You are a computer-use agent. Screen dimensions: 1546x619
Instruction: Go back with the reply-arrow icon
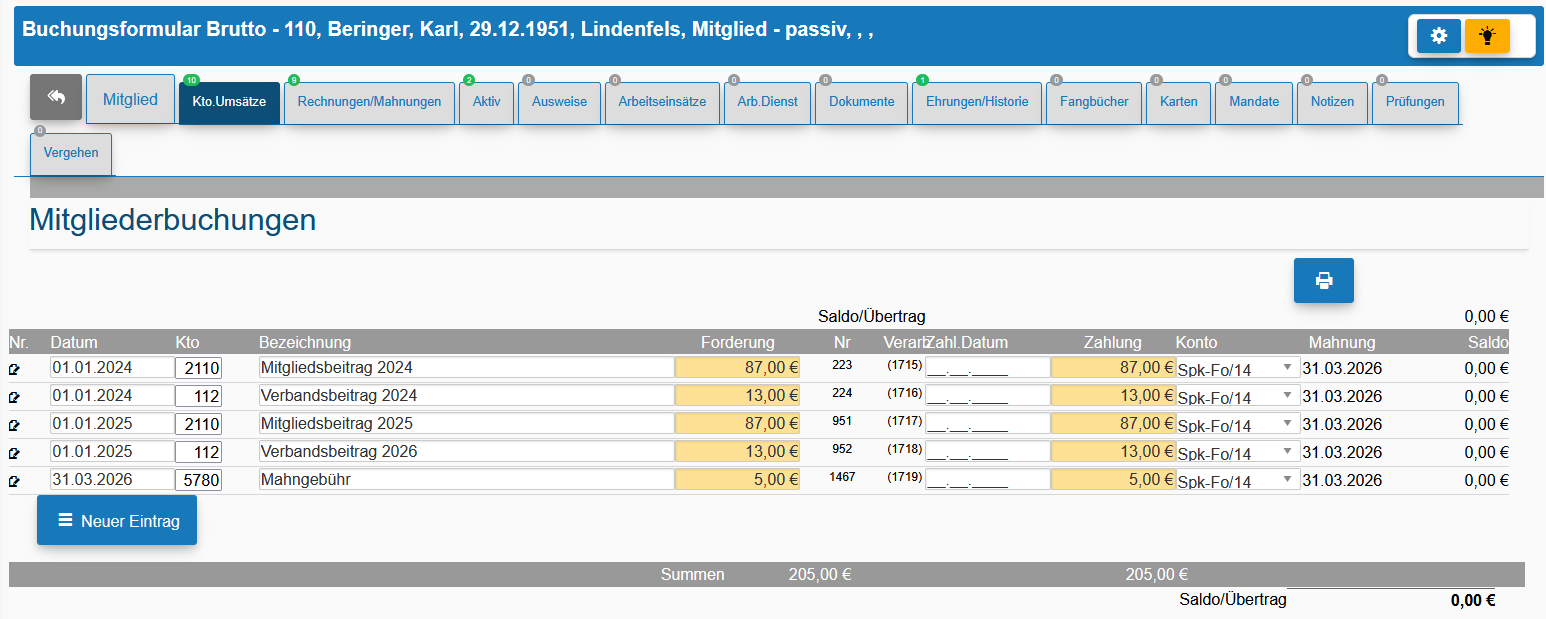tap(56, 97)
